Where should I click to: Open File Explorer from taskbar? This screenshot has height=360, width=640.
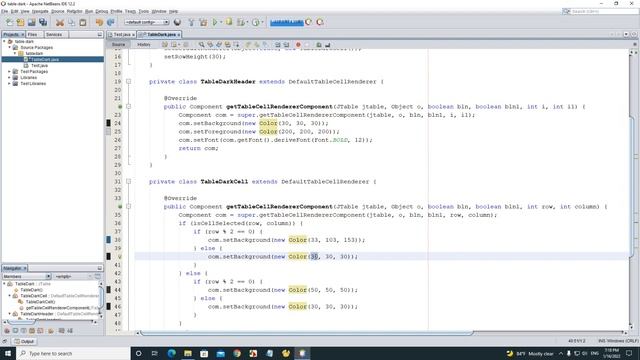(188, 353)
